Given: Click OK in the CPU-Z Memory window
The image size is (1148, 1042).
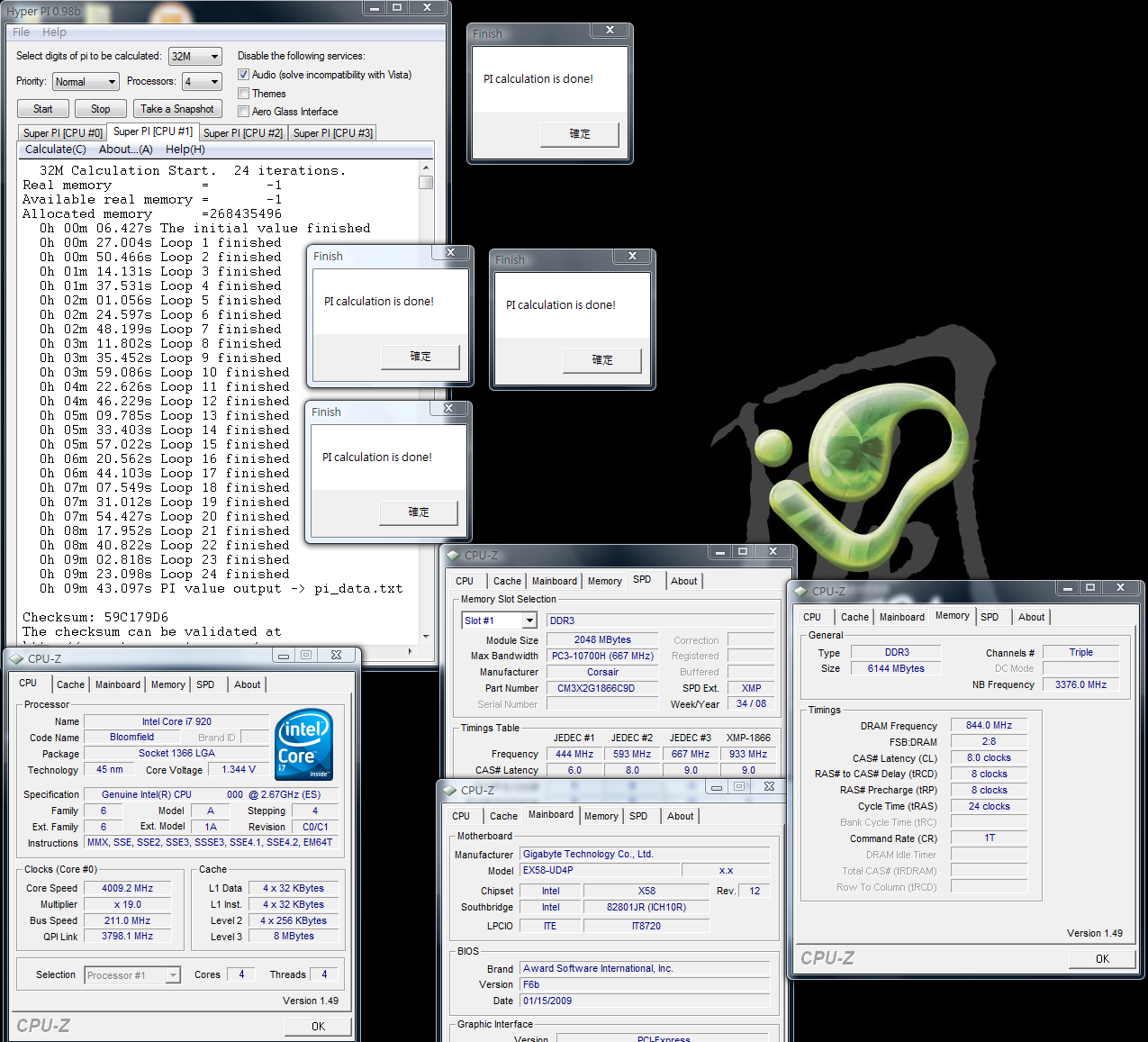Looking at the screenshot, I should tap(1102, 959).
